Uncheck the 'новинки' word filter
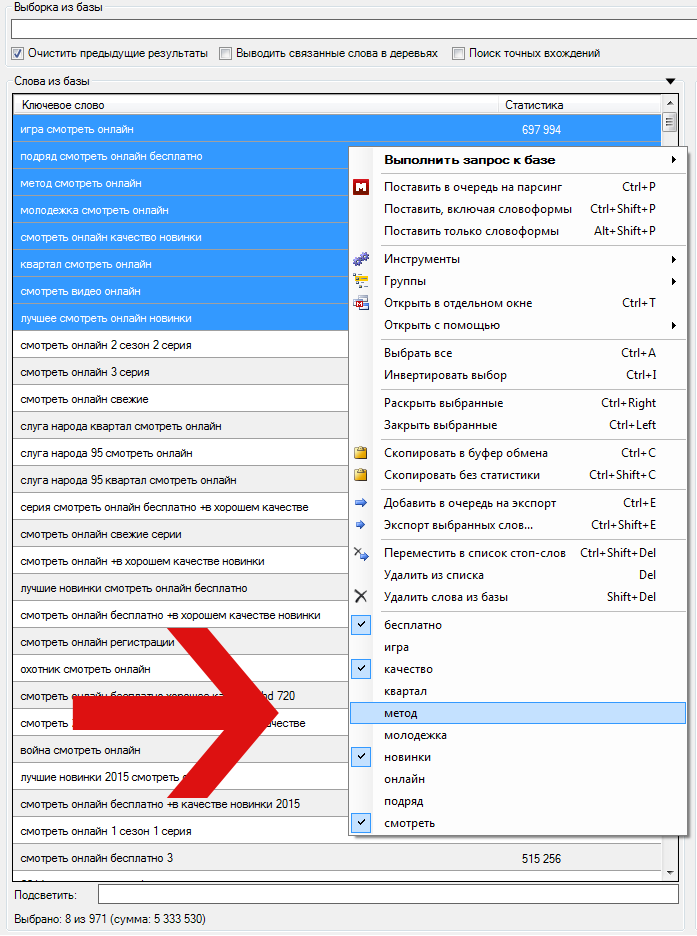The image size is (697, 936). 361,757
